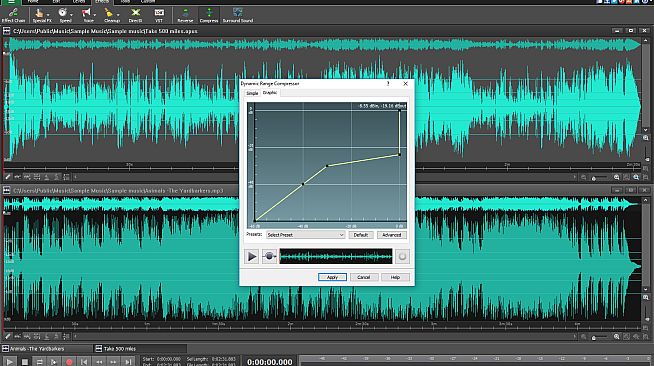Open the Cleanup tool
Screen dimensions: 654x366
click(111, 15)
